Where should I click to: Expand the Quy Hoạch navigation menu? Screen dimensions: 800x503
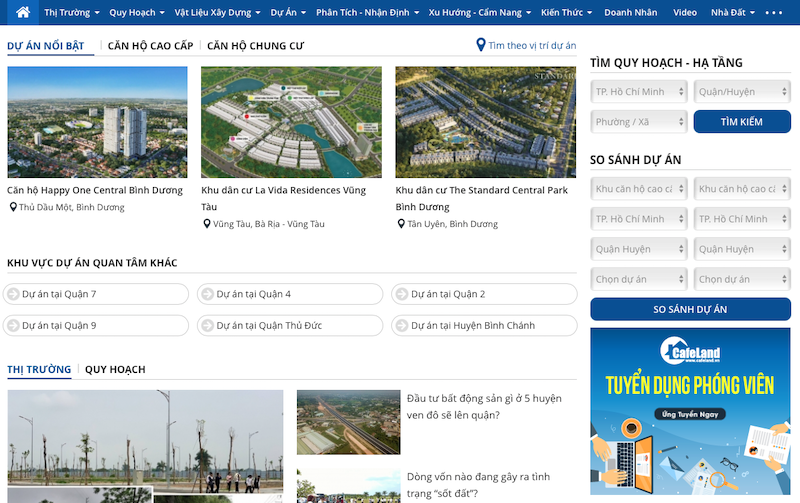point(137,12)
